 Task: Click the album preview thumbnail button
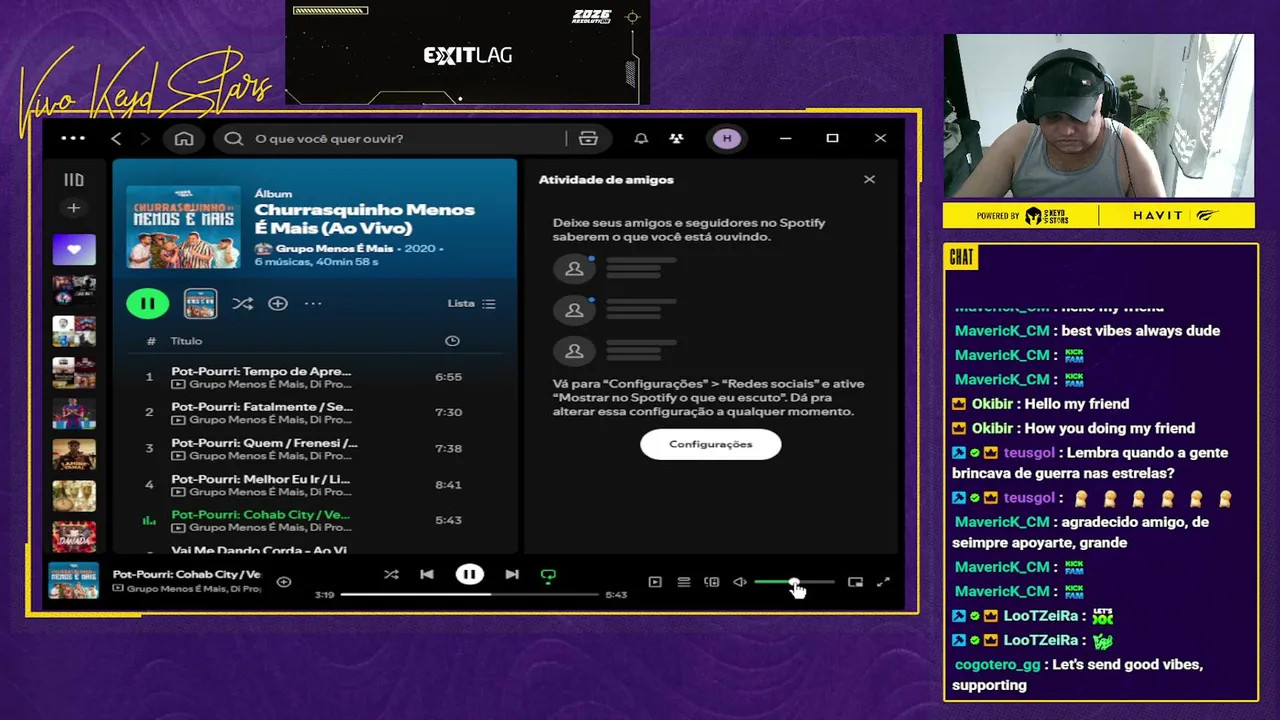pyautogui.click(x=200, y=304)
